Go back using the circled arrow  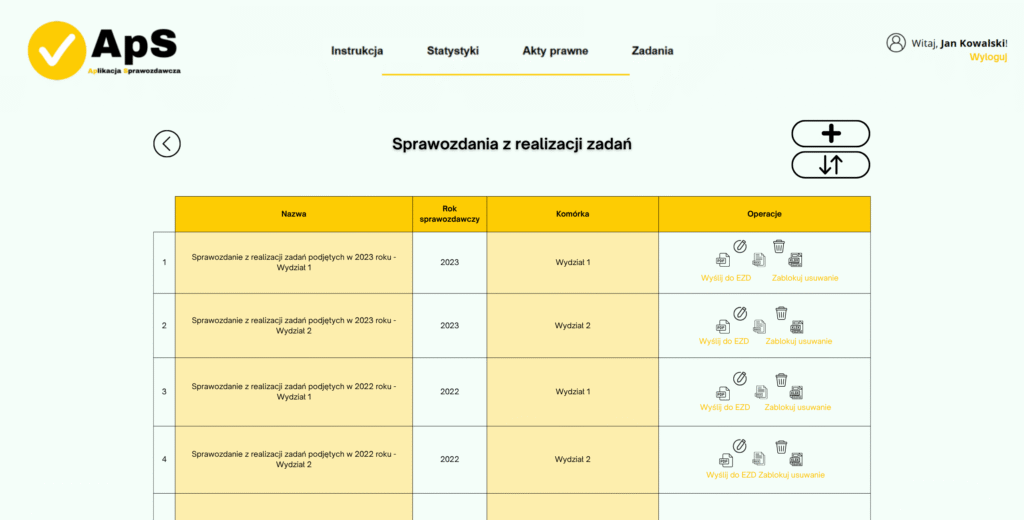(167, 144)
